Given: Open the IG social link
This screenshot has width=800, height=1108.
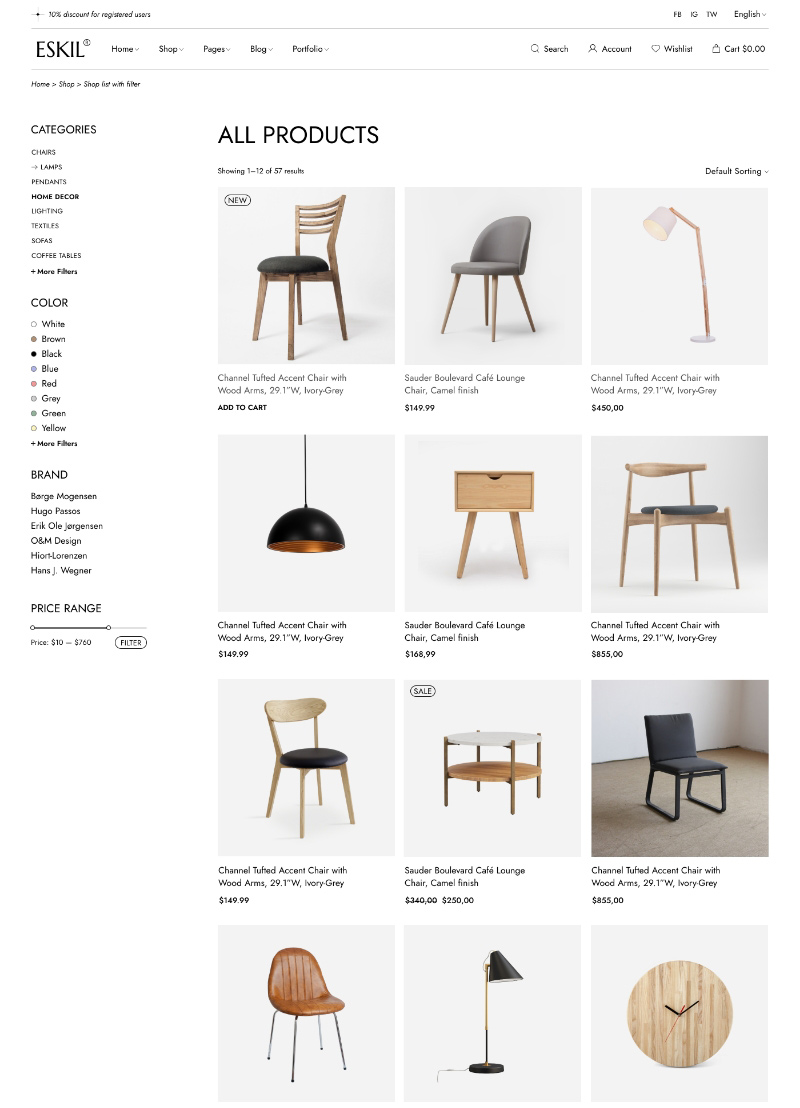Looking at the screenshot, I should [x=694, y=14].
